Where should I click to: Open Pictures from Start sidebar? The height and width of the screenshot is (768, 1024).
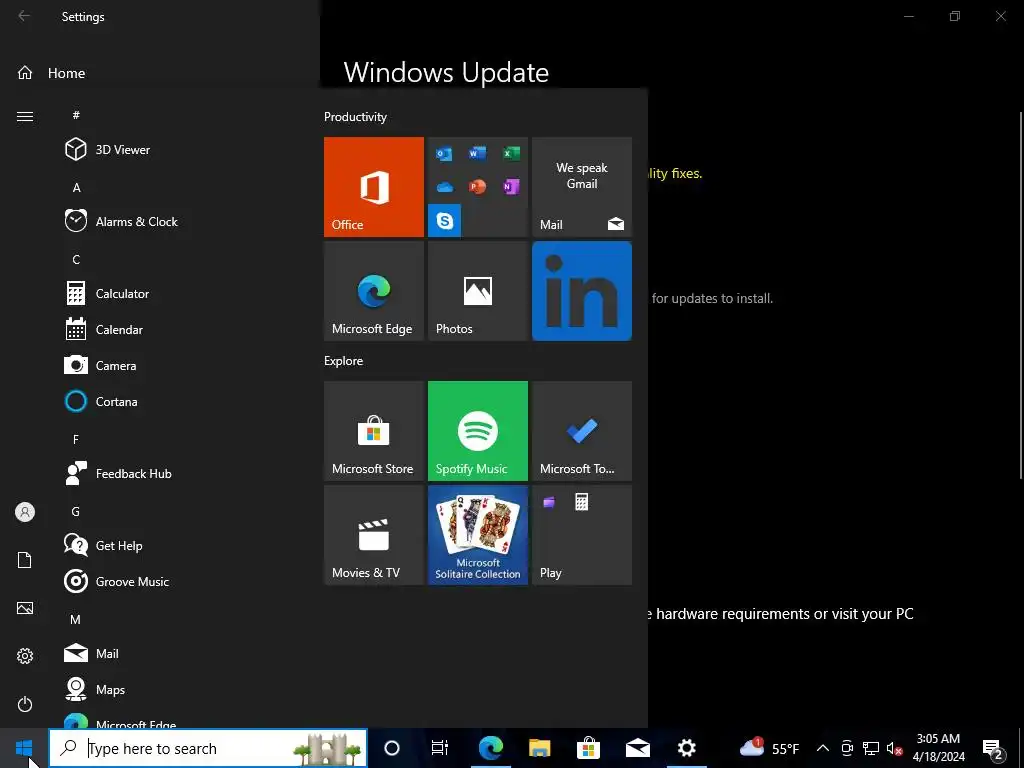pos(25,608)
